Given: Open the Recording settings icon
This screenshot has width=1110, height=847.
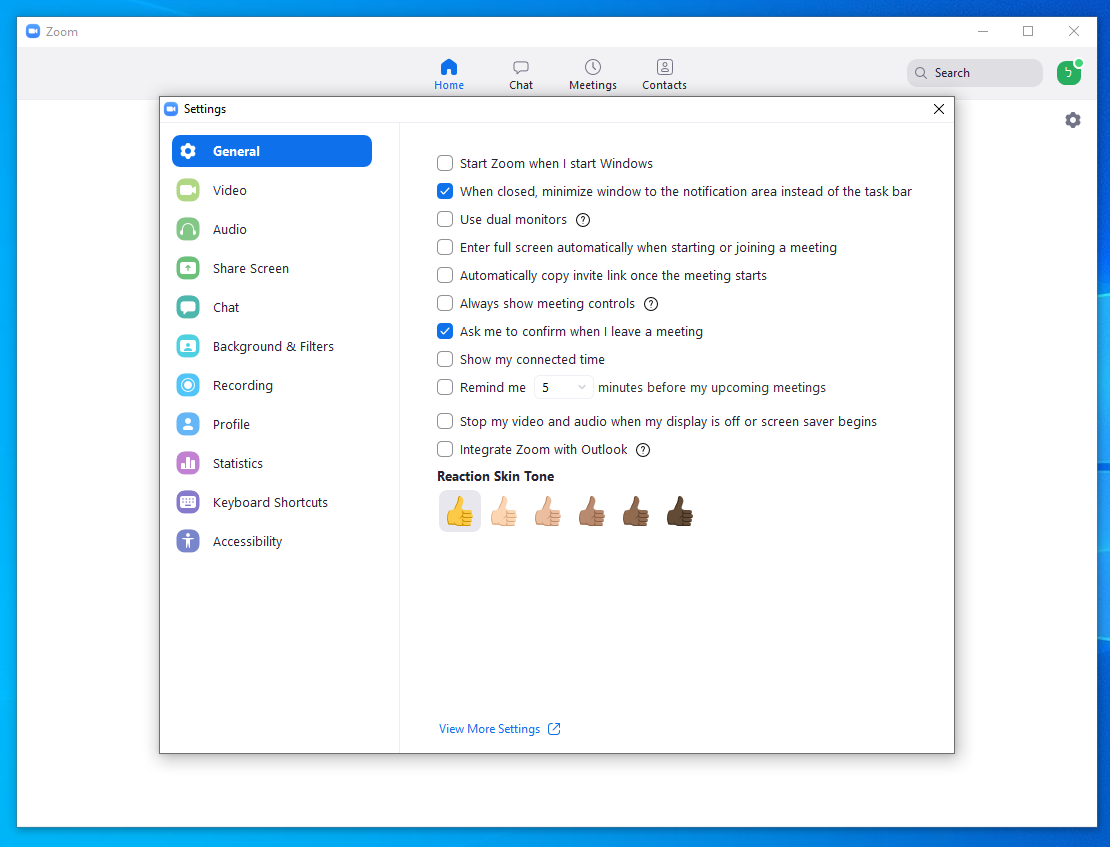Looking at the screenshot, I should coord(188,385).
